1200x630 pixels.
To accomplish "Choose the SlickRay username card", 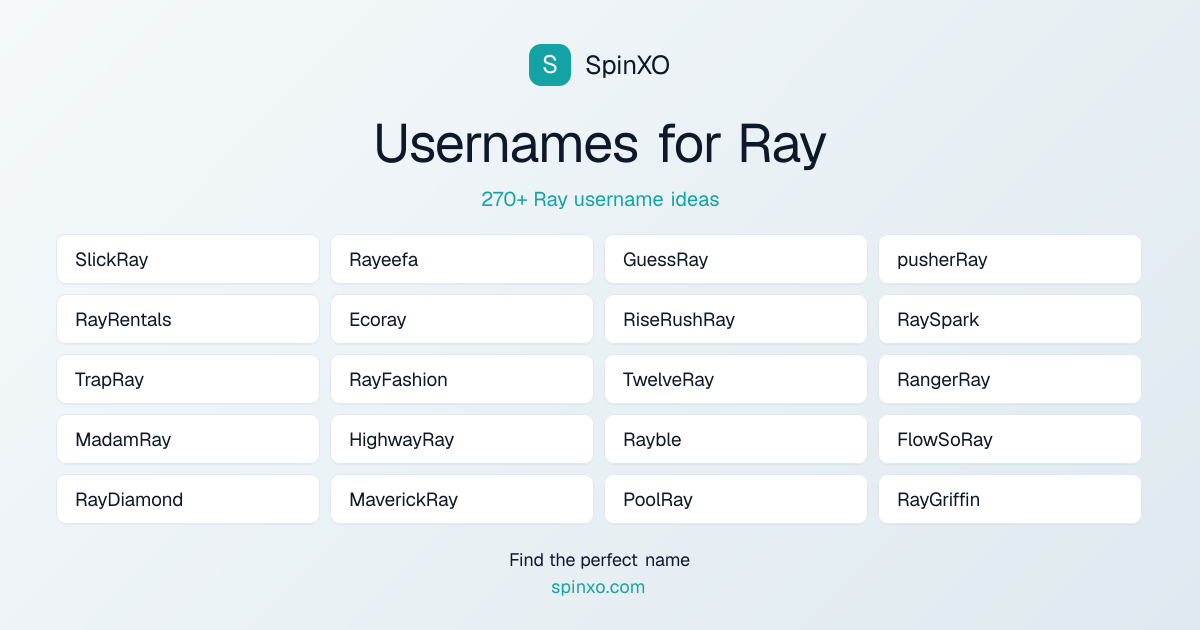I will [x=188, y=259].
